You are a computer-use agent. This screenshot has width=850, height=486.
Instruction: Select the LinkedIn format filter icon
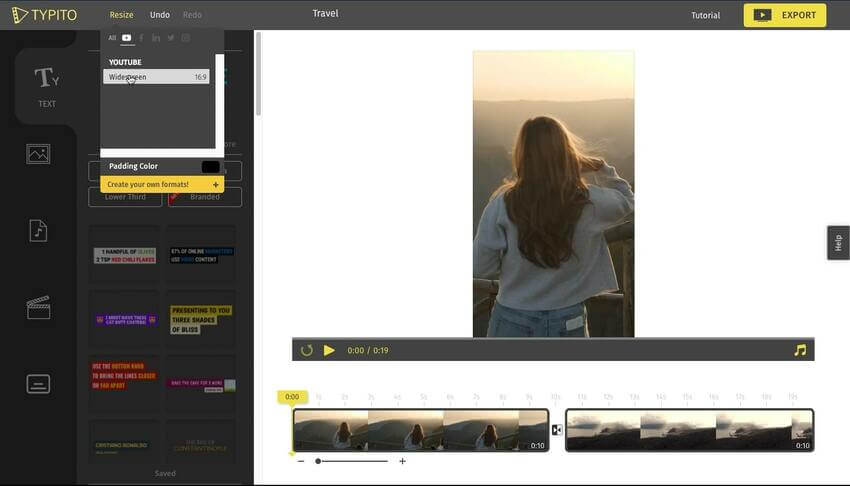coord(156,38)
